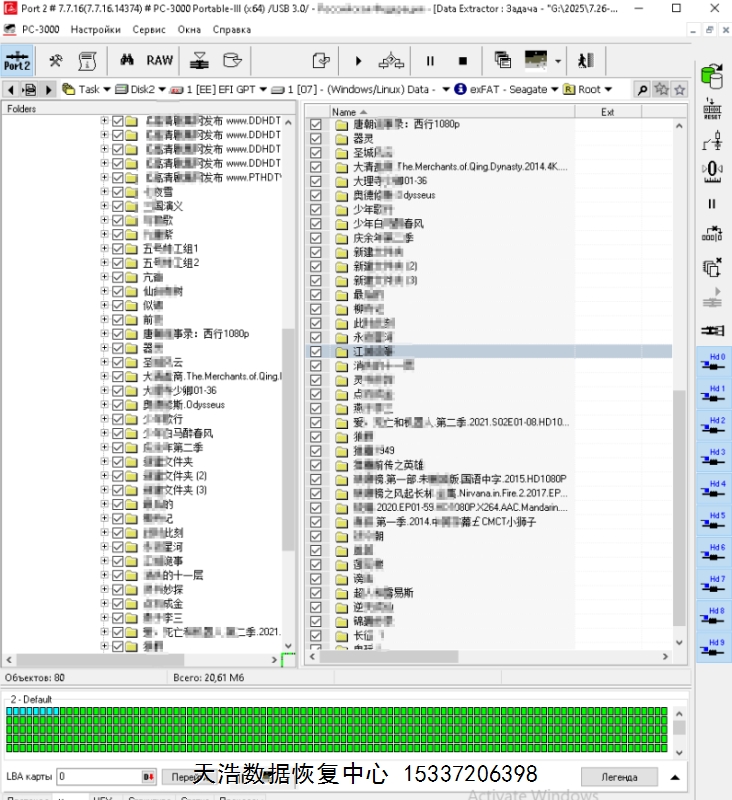
Task: Uncheck the 器灵 folder checkbox in list
Action: pyautogui.click(x=316, y=139)
